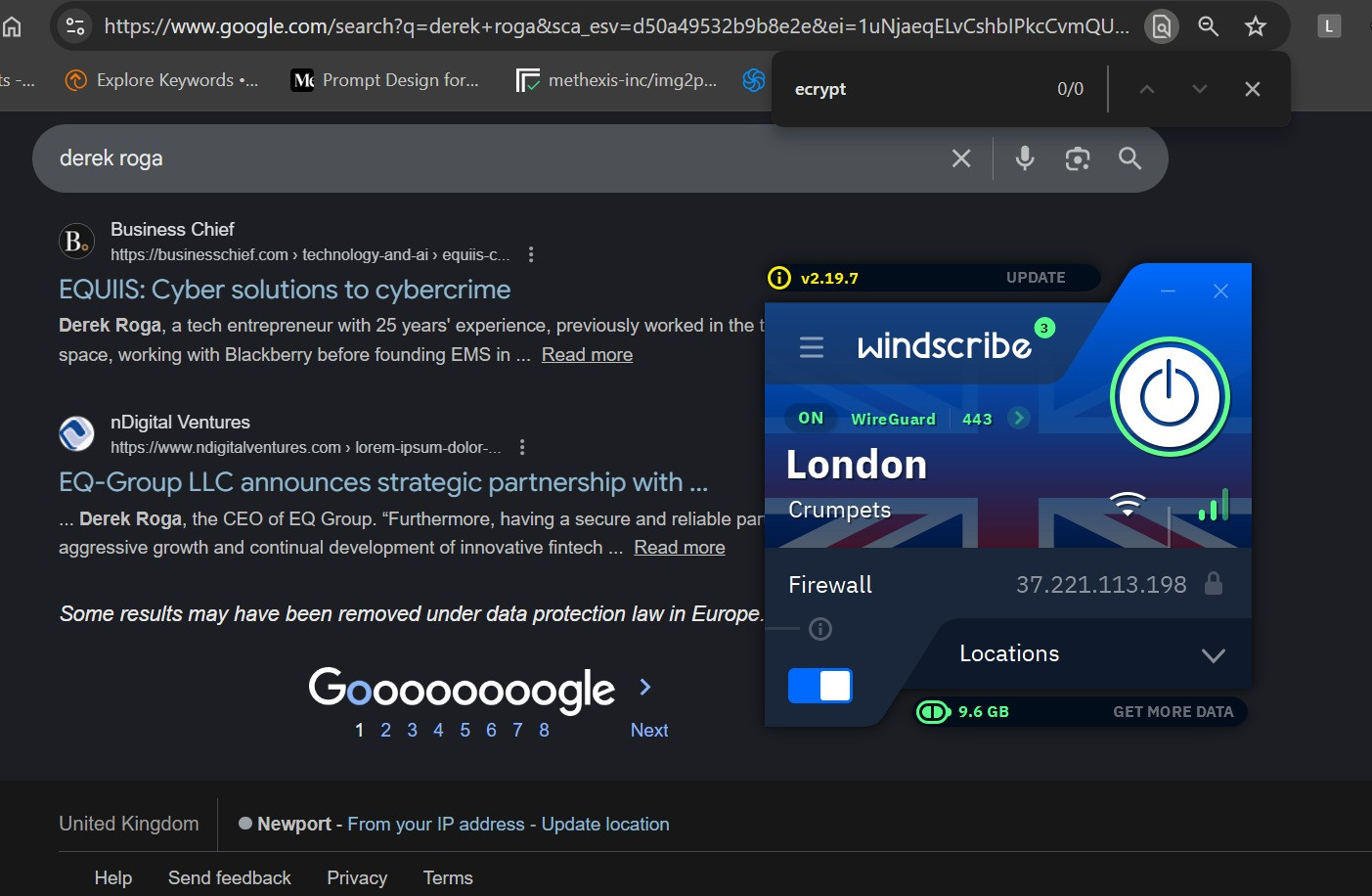Click the Windscribe UPDATE button

[x=1036, y=278]
